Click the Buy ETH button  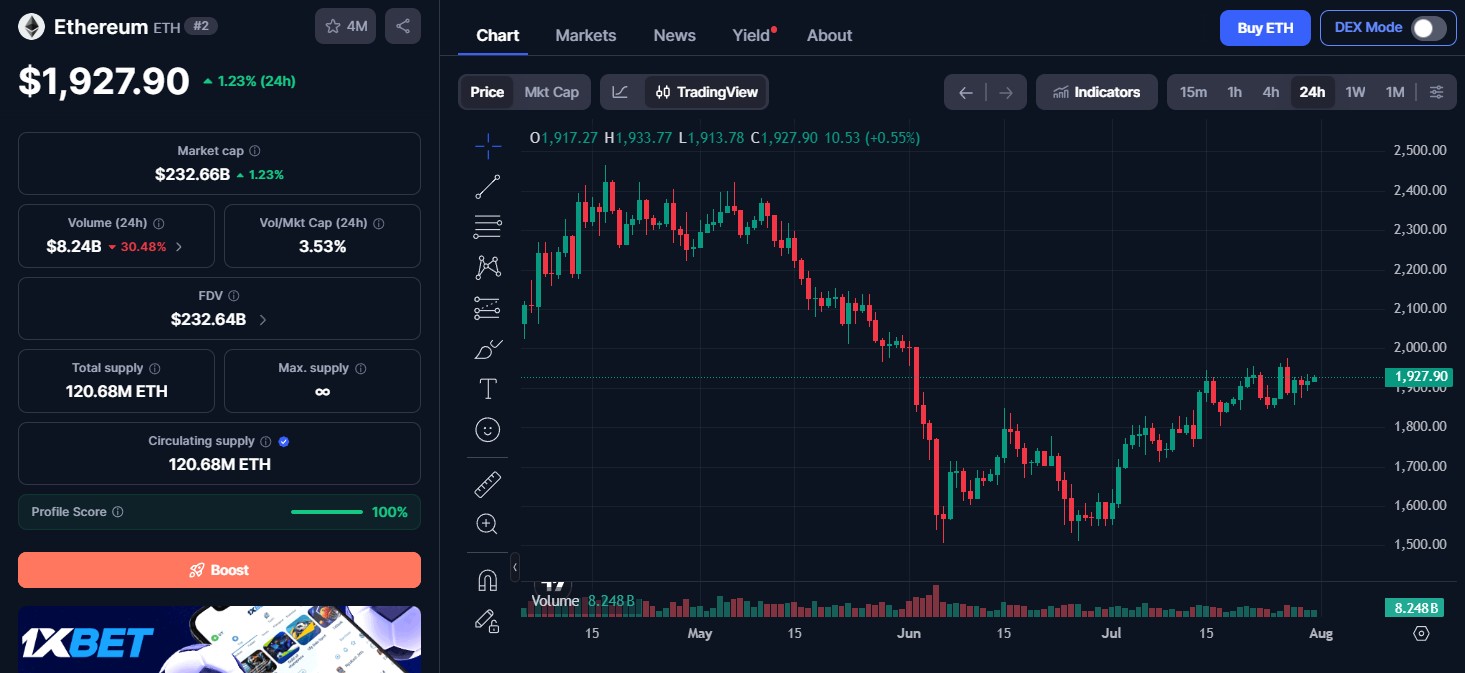click(x=1265, y=28)
